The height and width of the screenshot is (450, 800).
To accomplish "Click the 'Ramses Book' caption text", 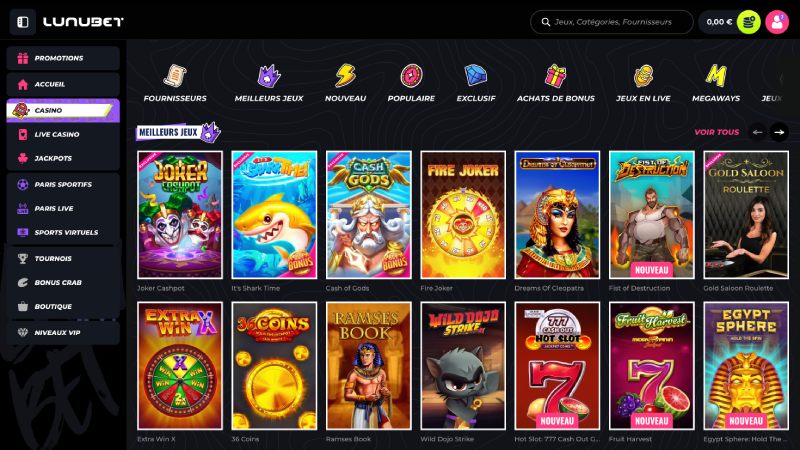I will point(348,439).
